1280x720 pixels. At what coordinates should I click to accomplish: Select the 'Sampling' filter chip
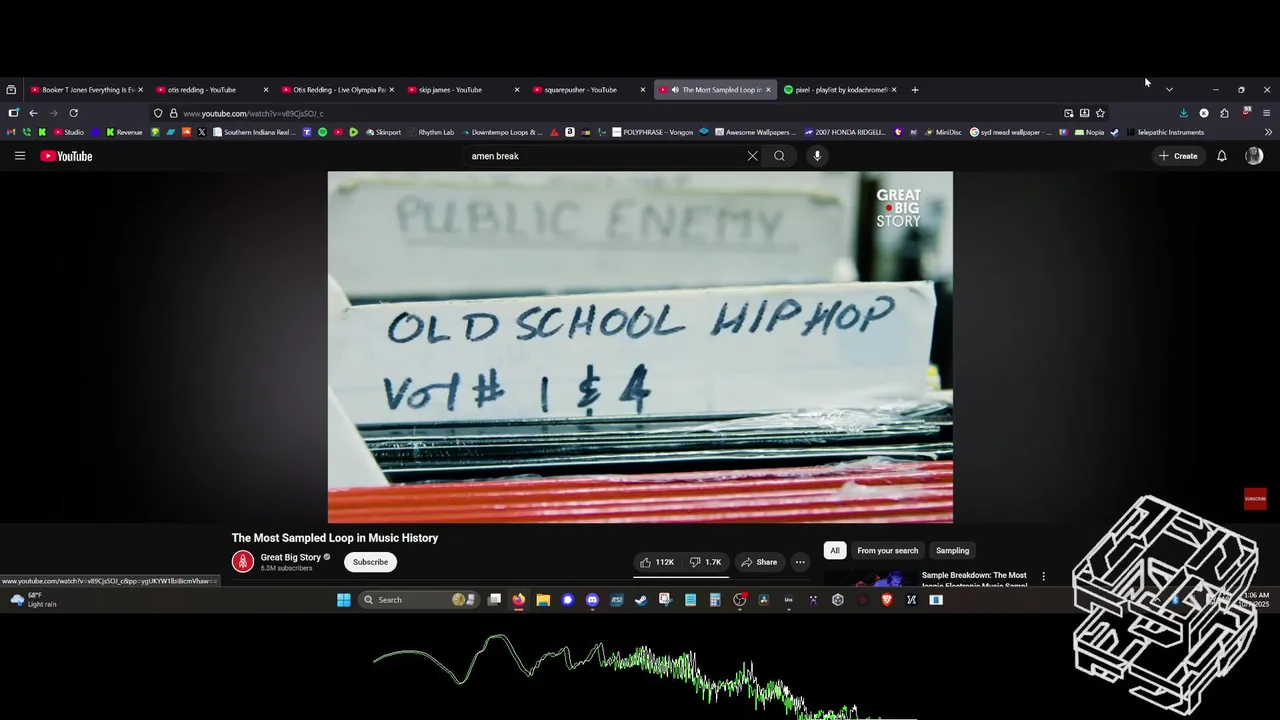click(x=952, y=550)
